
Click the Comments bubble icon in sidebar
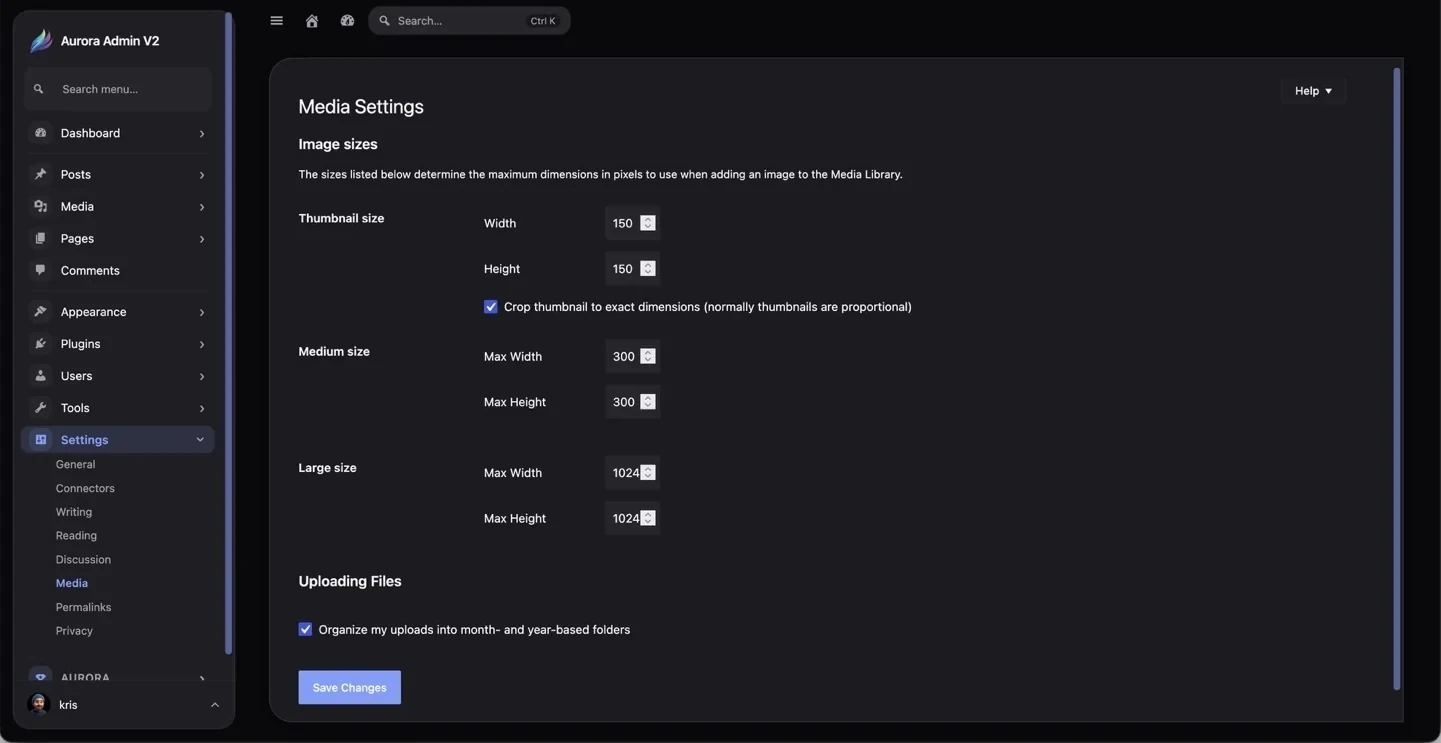click(40, 270)
